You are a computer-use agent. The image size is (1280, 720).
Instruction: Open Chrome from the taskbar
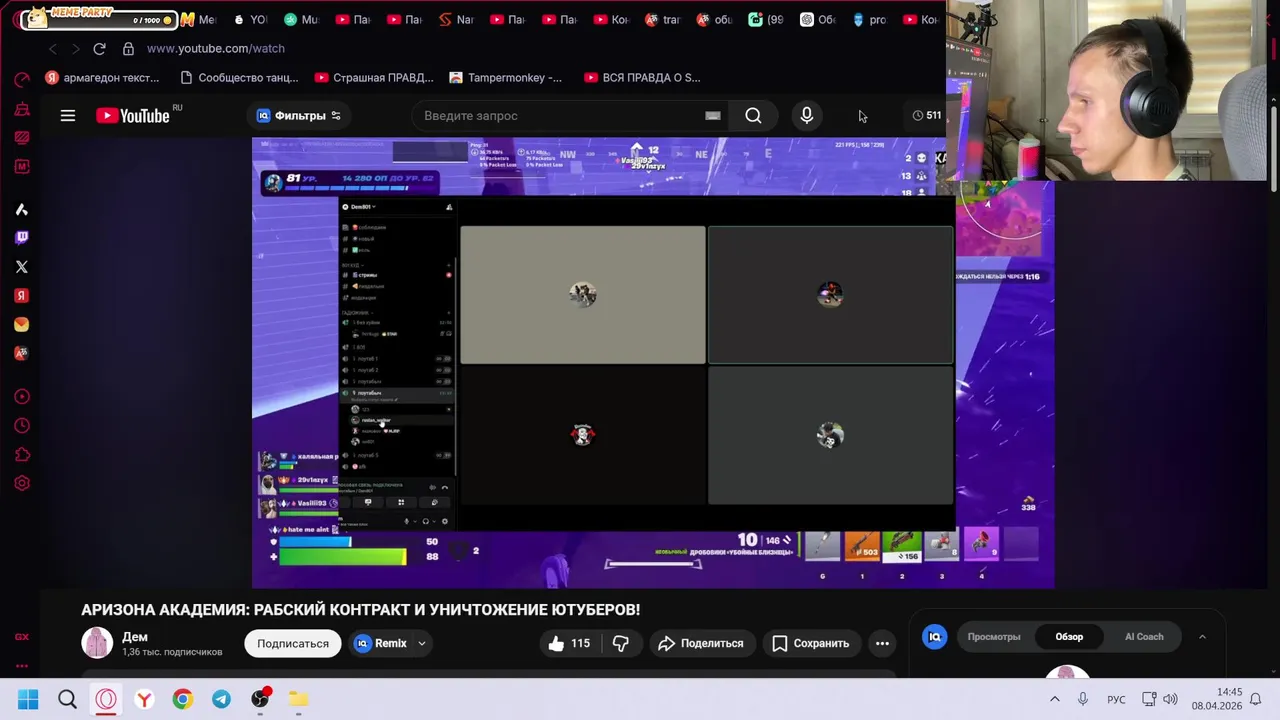[x=182, y=699]
